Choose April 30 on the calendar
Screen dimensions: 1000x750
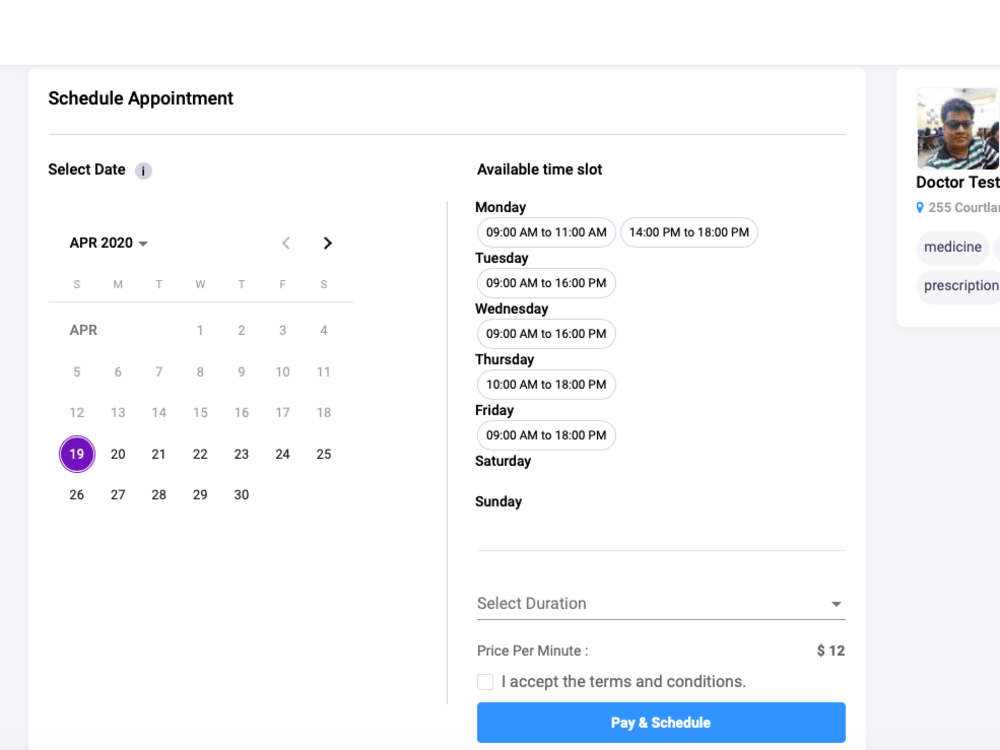[x=241, y=495]
